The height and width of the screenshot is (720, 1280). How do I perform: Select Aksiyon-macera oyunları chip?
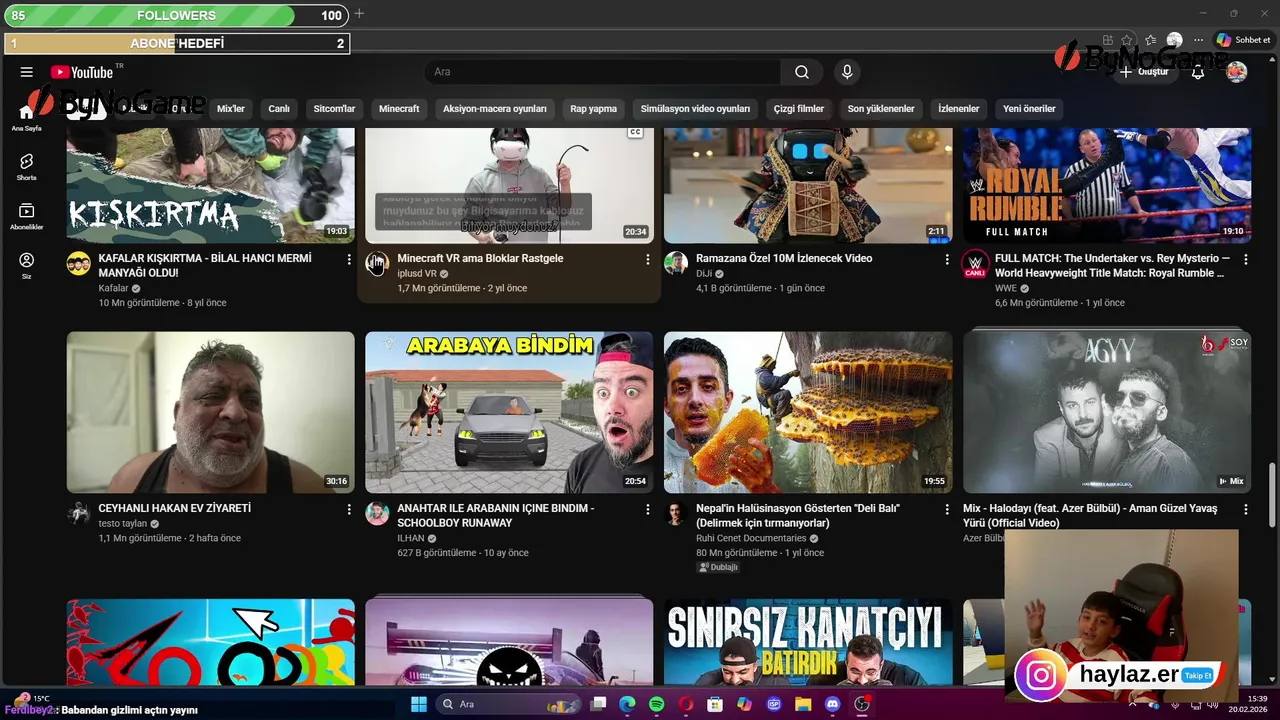[x=495, y=108]
